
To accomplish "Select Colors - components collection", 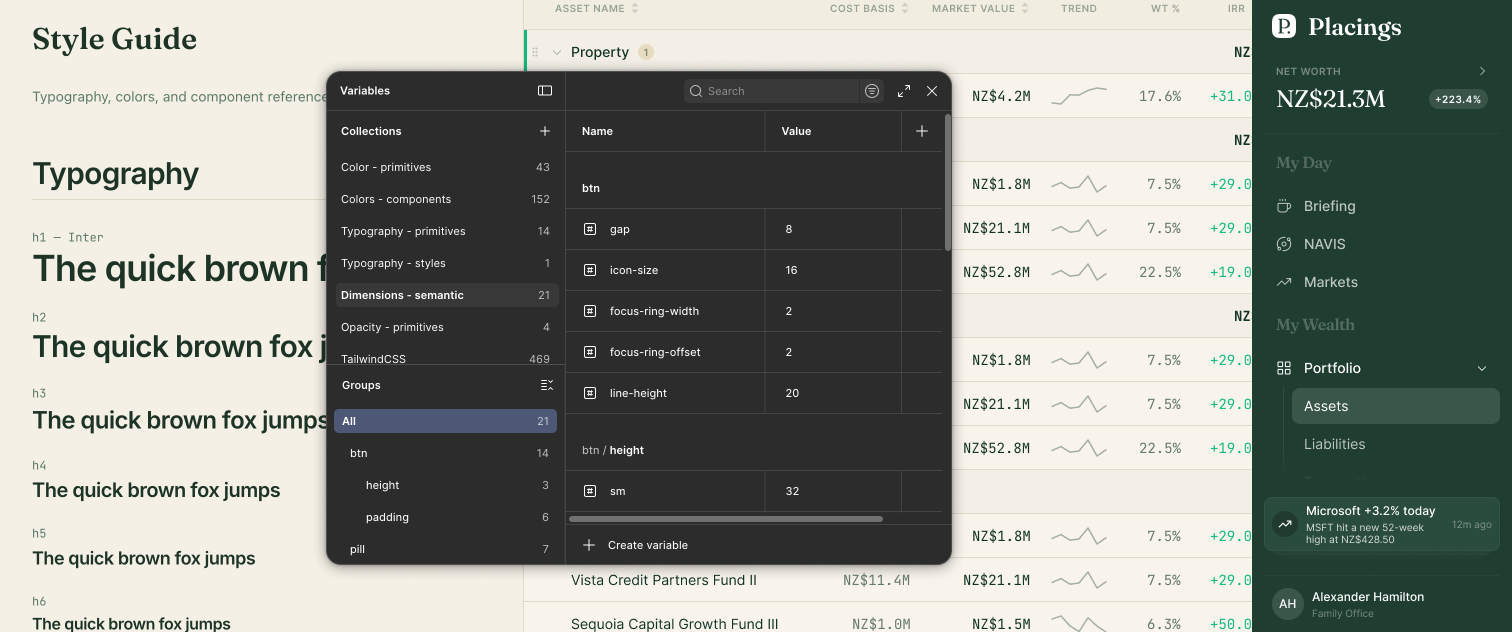I will tap(446, 199).
